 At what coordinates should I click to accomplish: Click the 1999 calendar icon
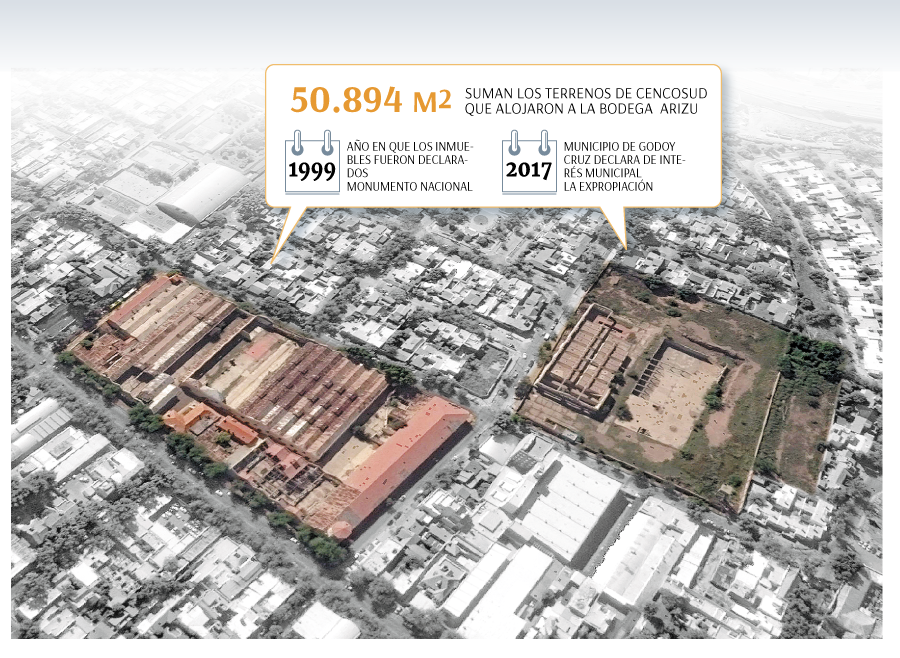312,162
